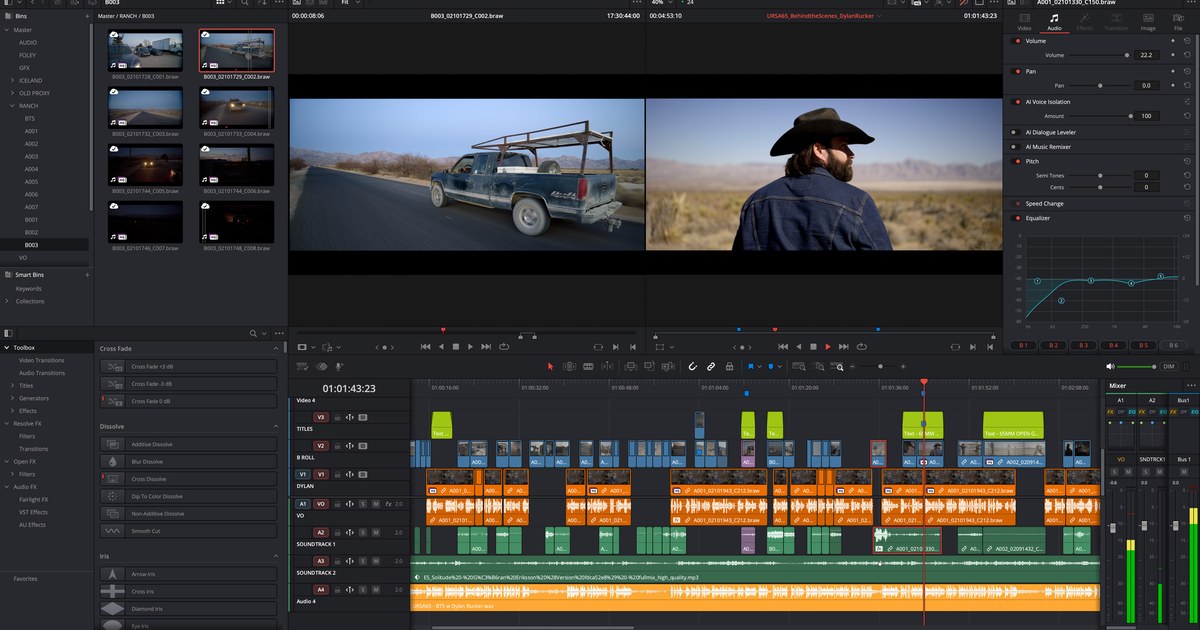1200x630 pixels.
Task: Click the Detail Zoom icon
Action: [819, 367]
